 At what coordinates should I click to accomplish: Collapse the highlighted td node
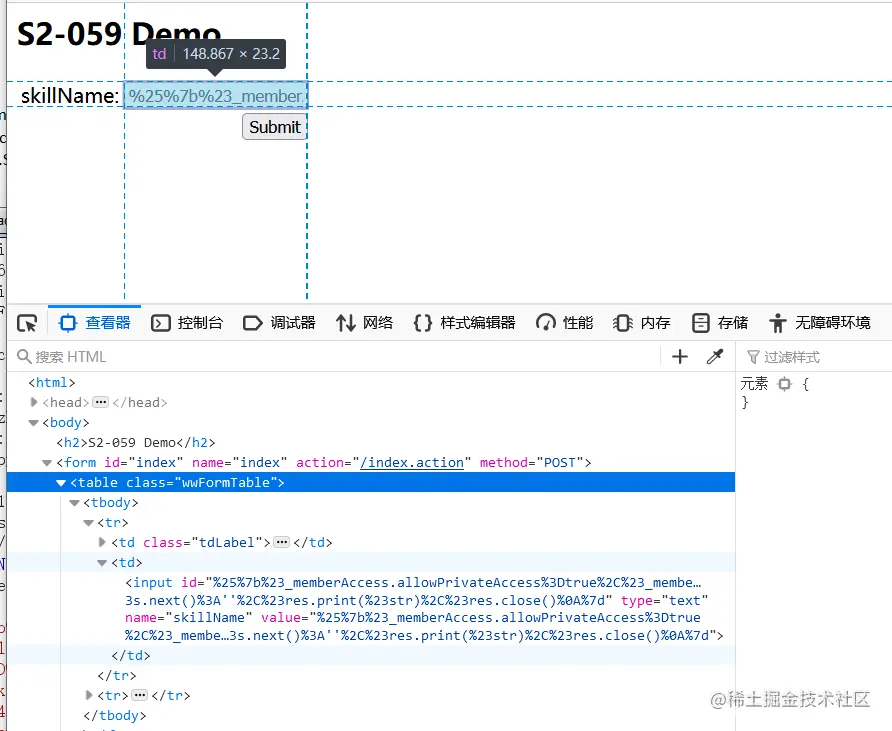[102, 563]
